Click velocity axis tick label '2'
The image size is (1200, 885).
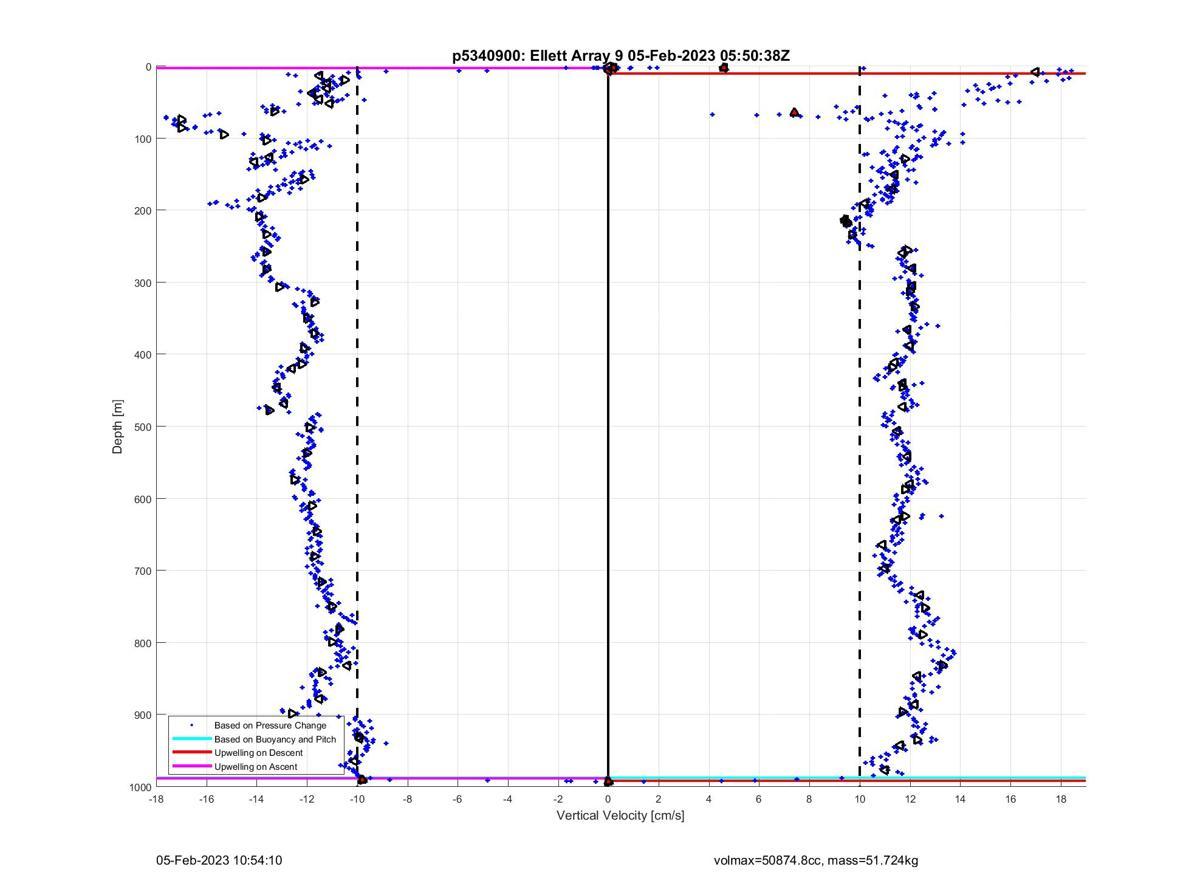click(658, 799)
